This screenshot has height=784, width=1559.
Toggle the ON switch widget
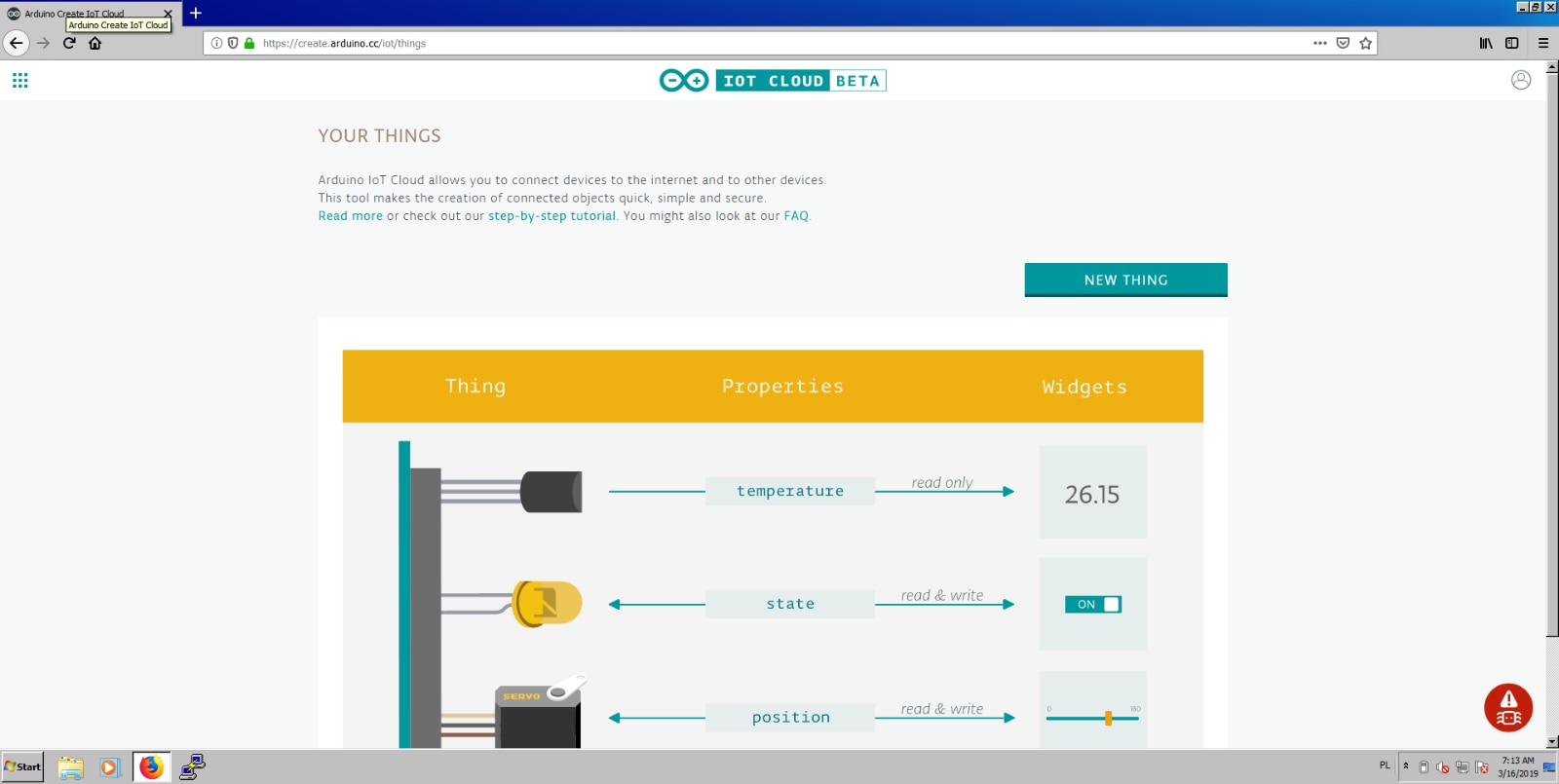click(x=1093, y=604)
